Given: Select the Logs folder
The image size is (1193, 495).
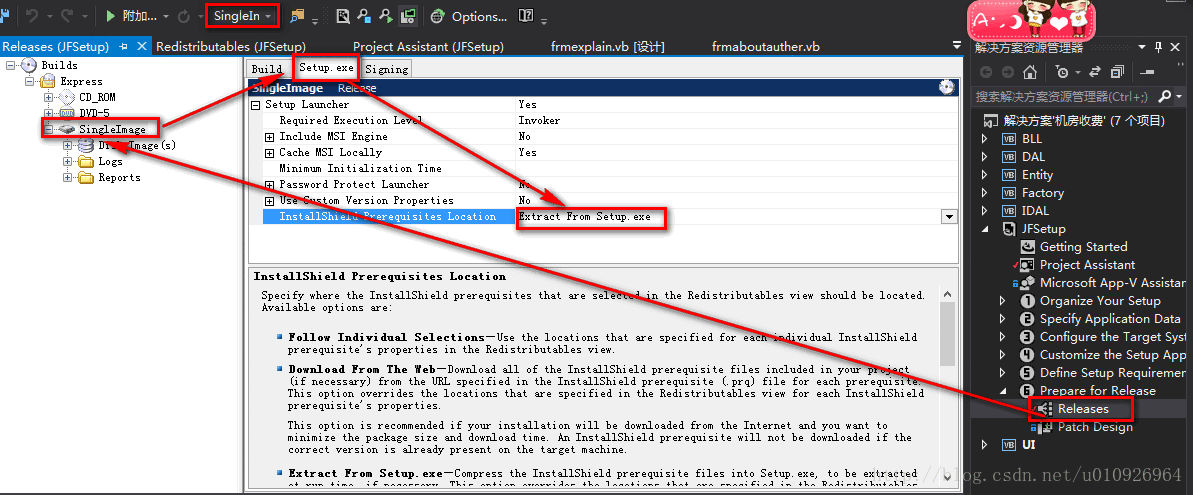Looking at the screenshot, I should click(x=110, y=161).
